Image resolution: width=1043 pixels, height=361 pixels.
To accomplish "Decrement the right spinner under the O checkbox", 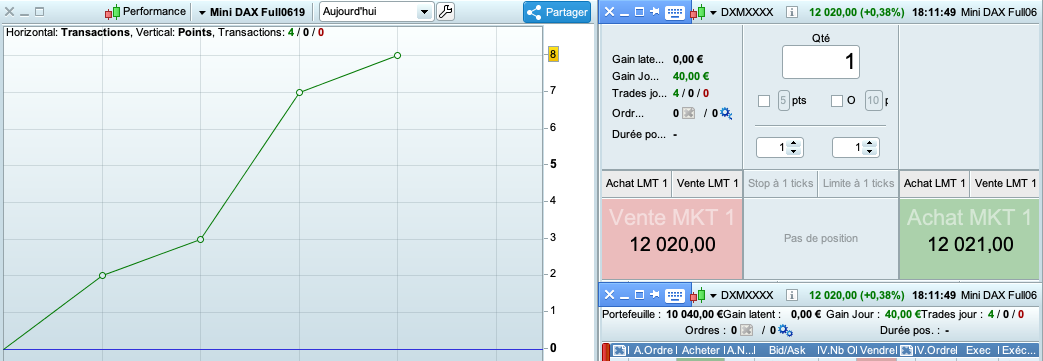I will [x=868, y=152].
